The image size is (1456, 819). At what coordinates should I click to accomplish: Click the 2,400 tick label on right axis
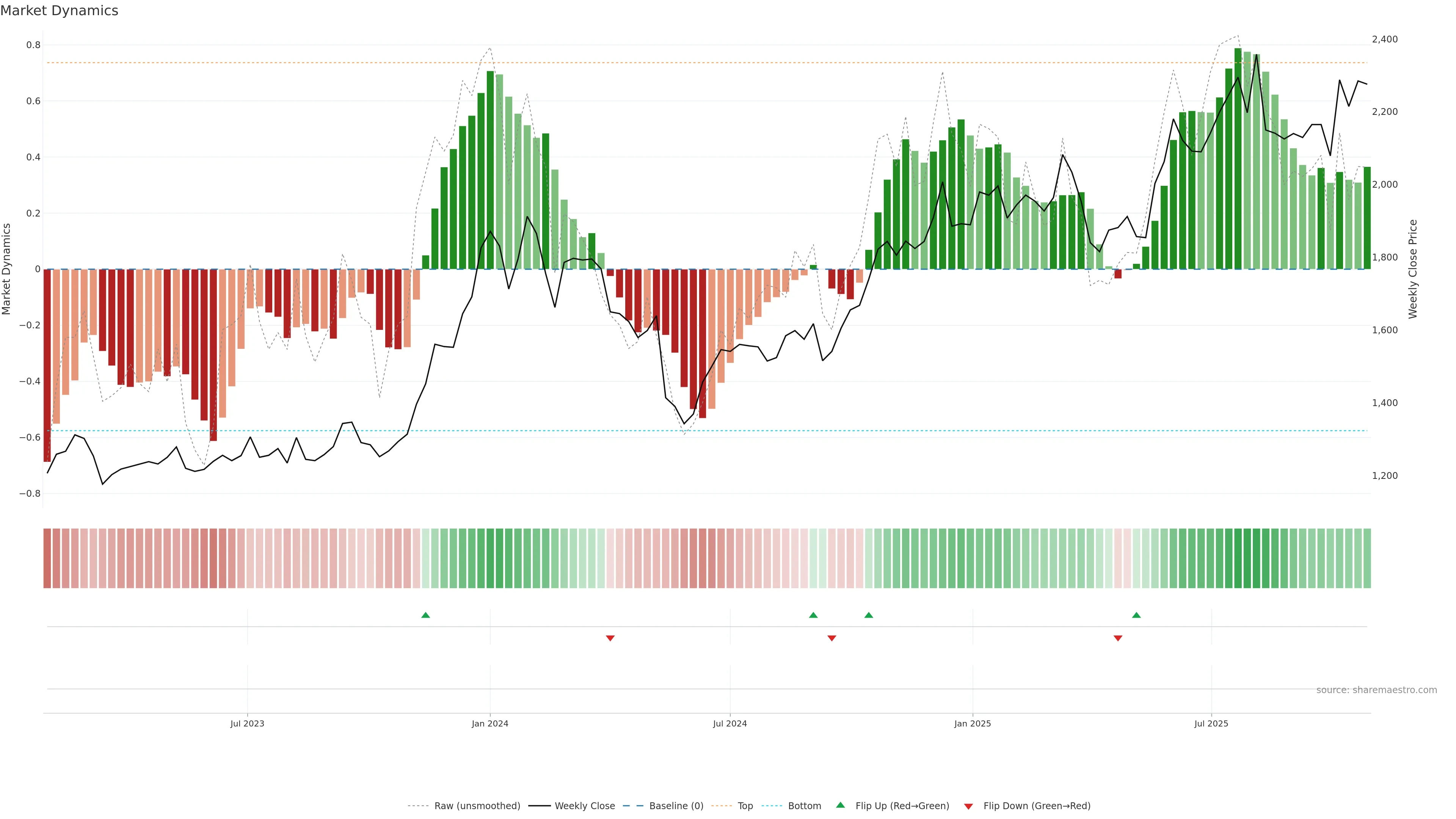[x=1385, y=39]
